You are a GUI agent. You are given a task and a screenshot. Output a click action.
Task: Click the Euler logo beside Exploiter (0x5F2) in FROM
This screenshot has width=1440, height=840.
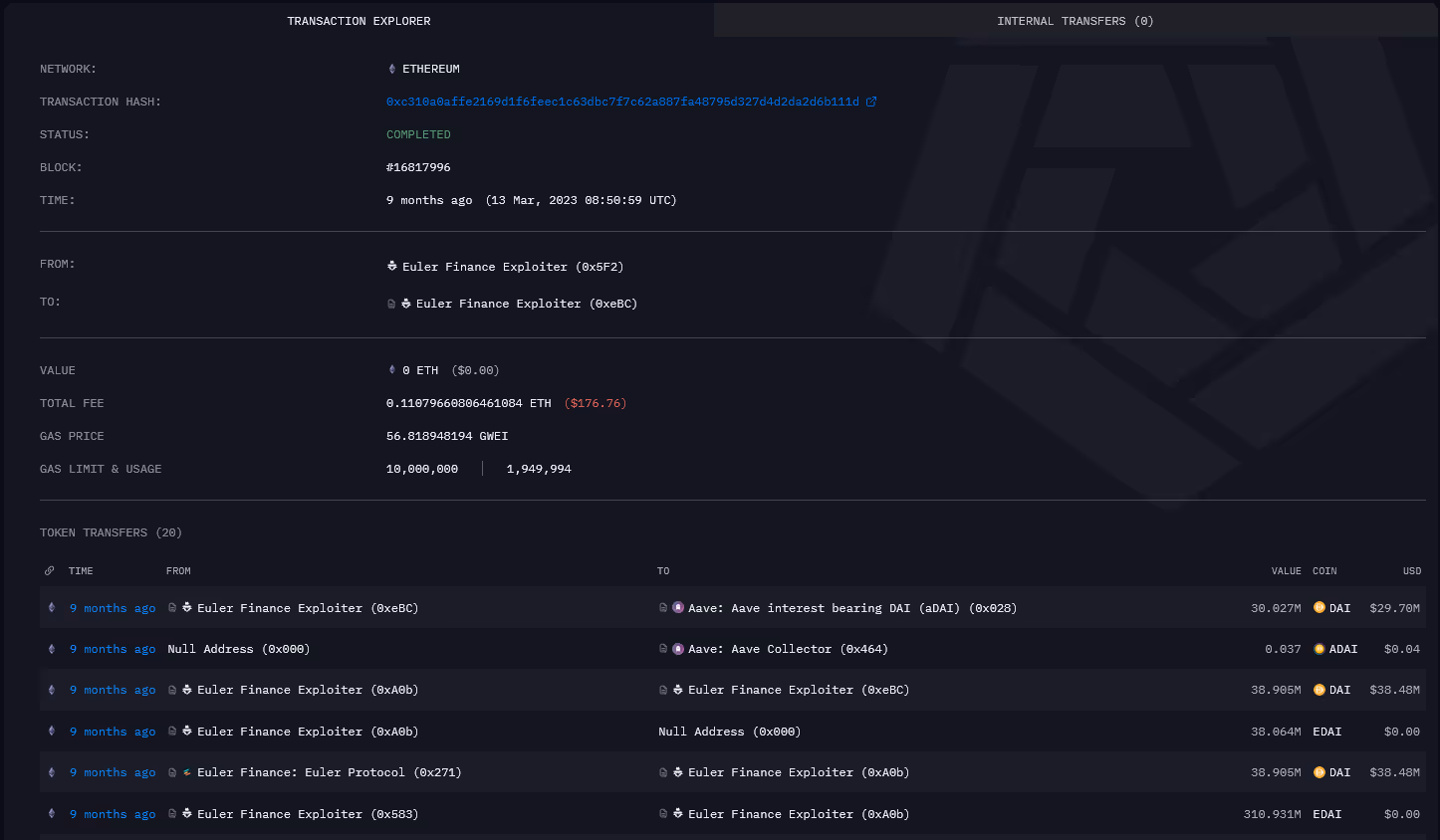tap(392, 266)
